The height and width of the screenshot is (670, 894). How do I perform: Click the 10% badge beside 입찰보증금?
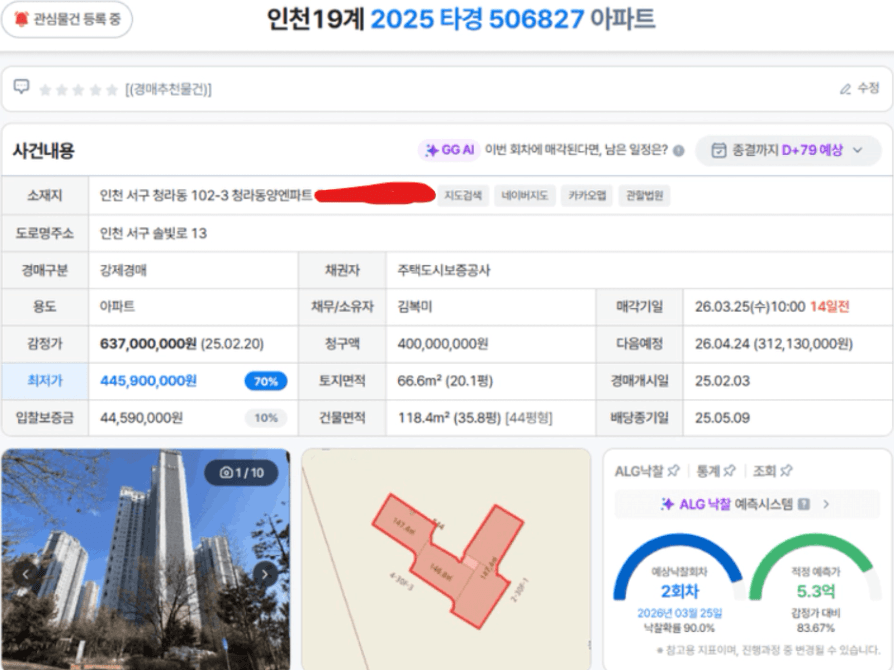pyautogui.click(x=266, y=418)
